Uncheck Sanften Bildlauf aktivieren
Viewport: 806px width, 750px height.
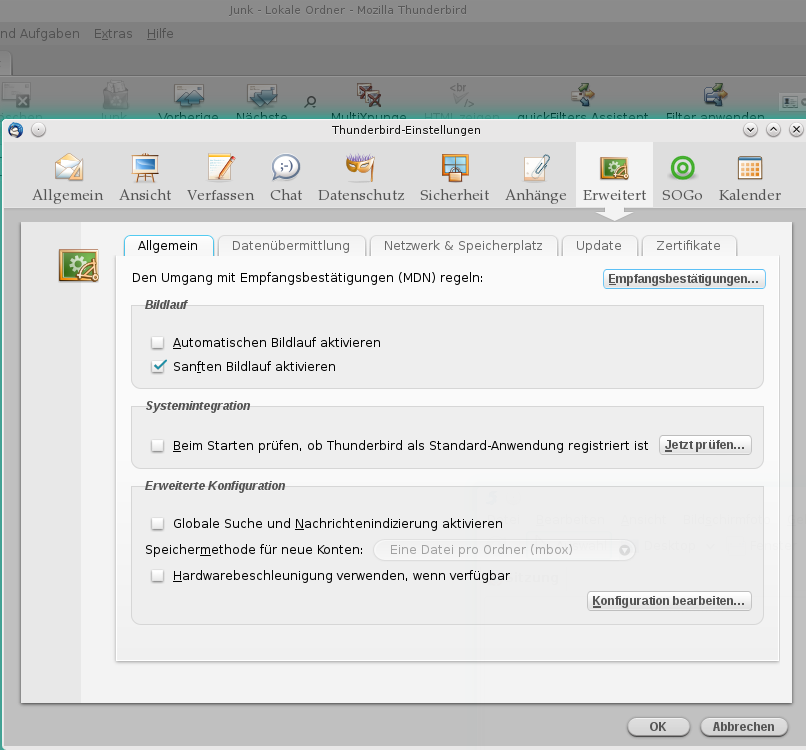coord(158,367)
